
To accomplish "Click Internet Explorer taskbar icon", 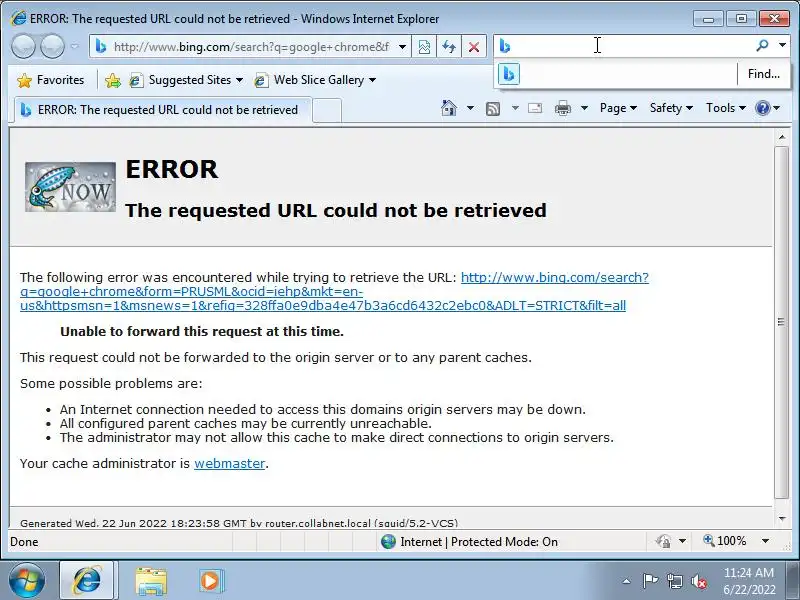I will (87, 581).
